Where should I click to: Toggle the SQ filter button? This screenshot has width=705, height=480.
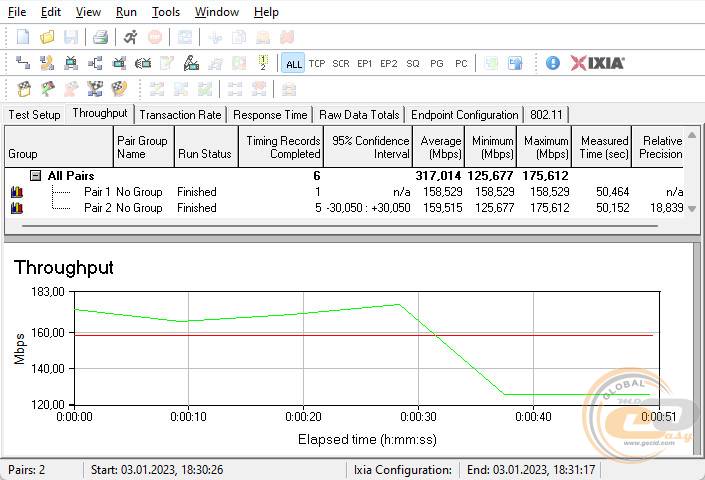413,63
